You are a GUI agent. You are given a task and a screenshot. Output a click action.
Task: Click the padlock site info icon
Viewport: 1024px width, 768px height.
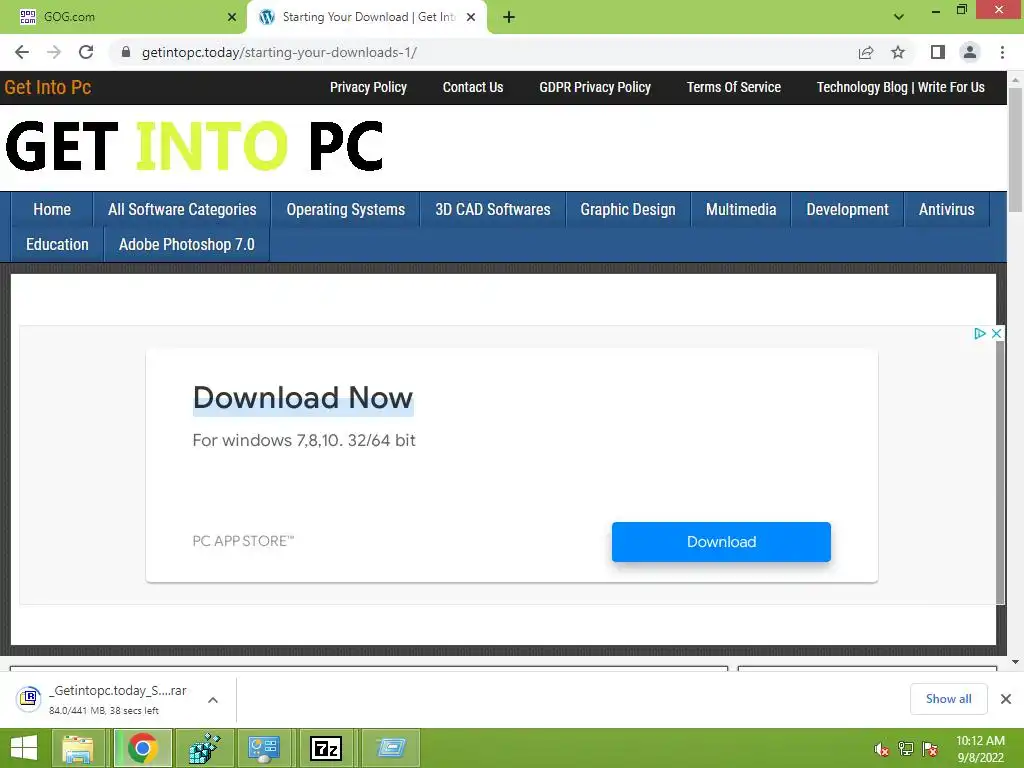click(126, 52)
